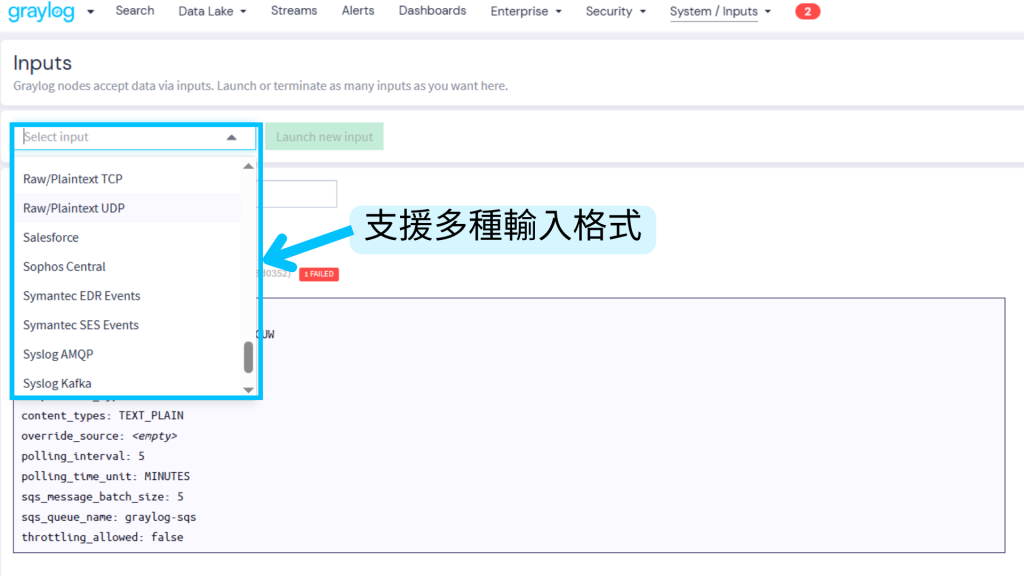Click the Inputs page heading
This screenshot has width=1024, height=576.
42,63
